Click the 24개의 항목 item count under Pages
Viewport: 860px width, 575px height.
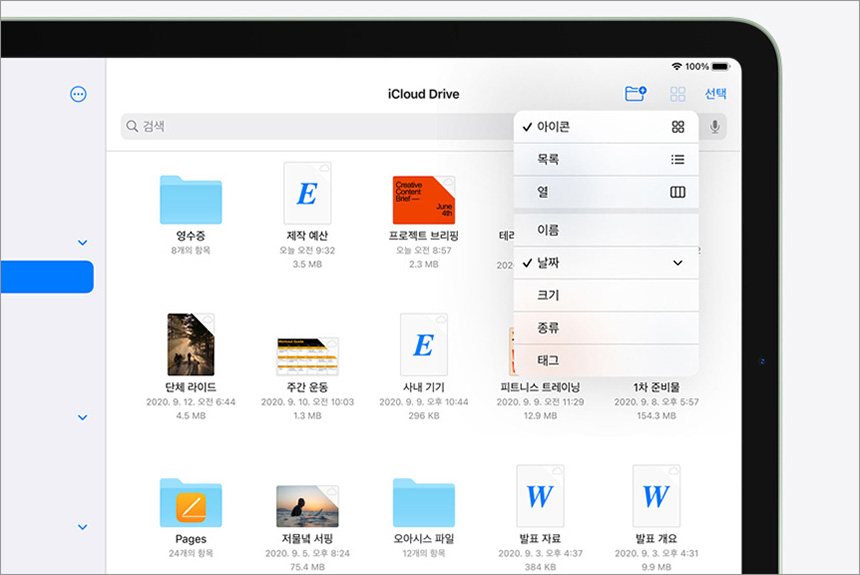[x=191, y=553]
